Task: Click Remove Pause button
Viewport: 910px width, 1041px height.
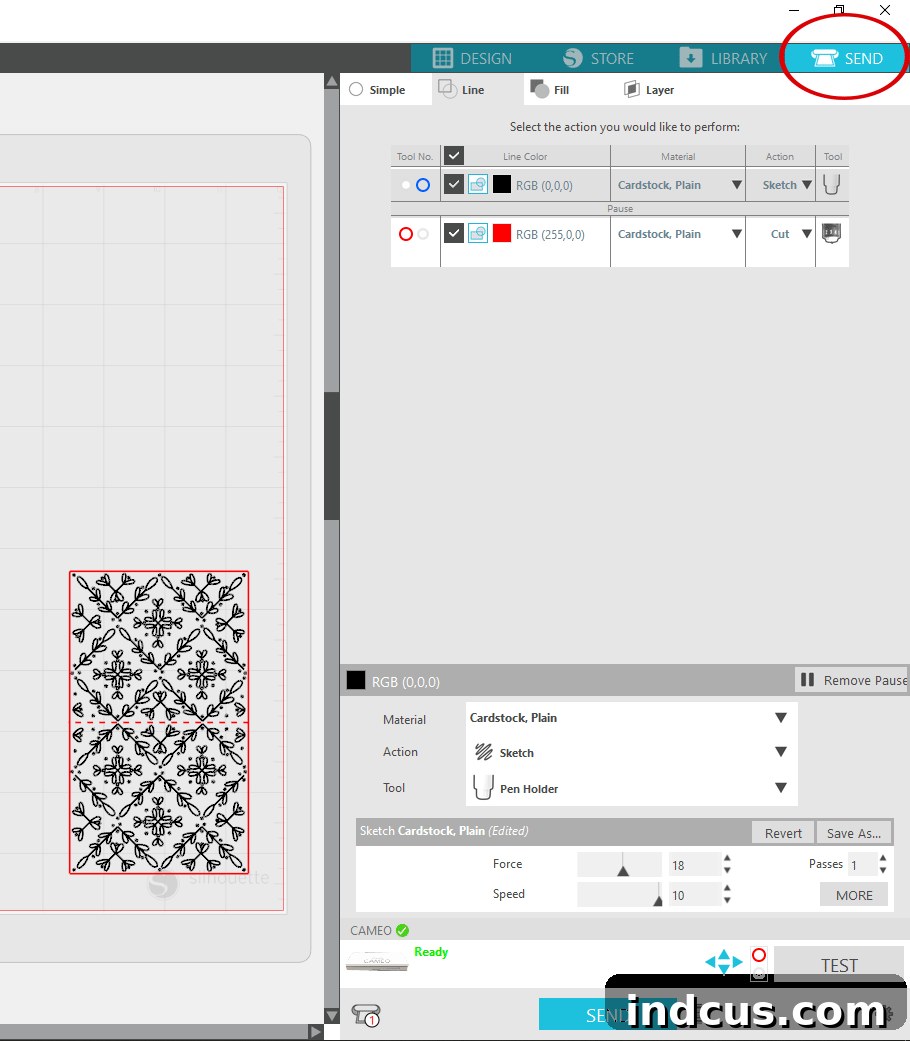Action: coord(852,680)
